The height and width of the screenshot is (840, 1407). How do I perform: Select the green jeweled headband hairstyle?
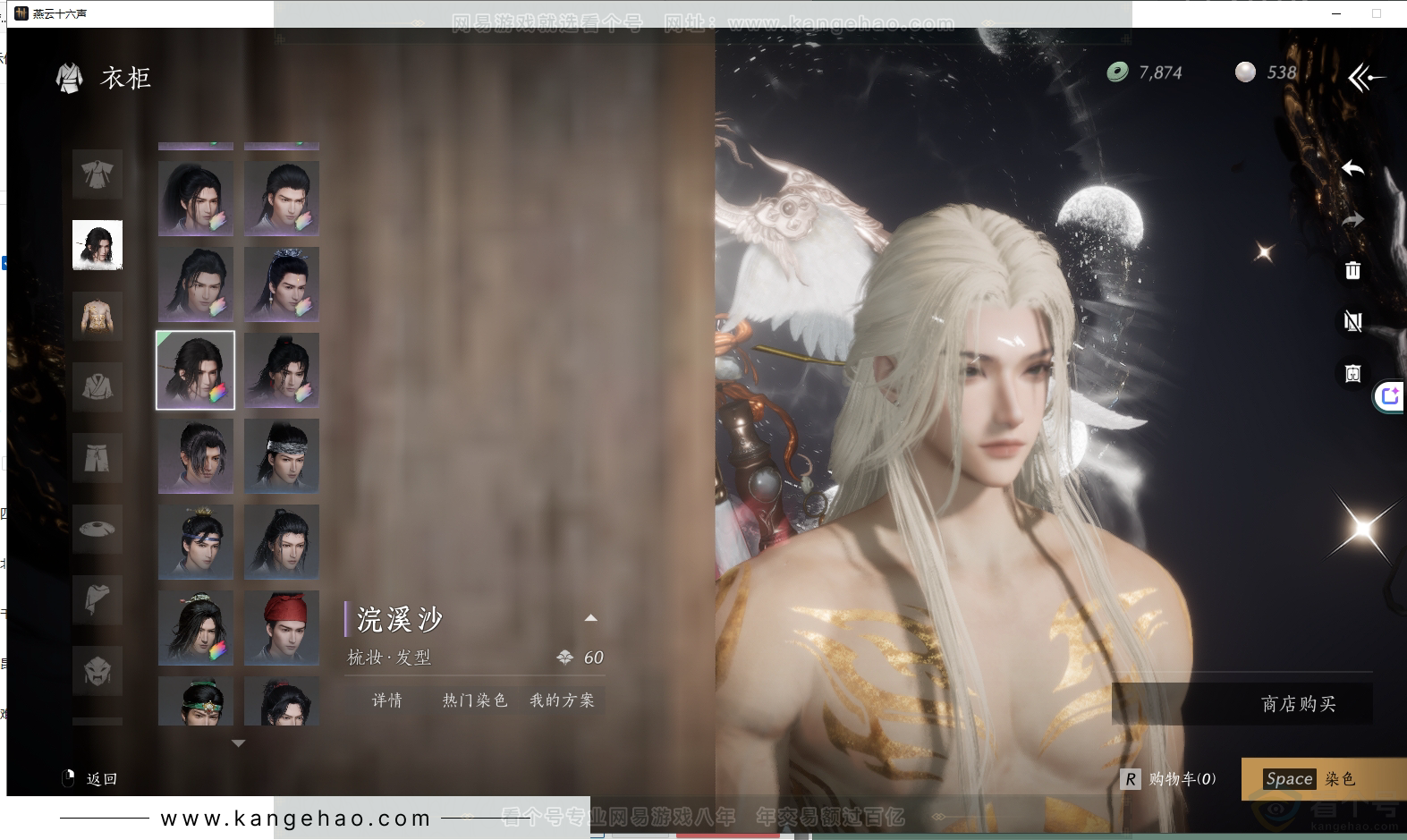(x=196, y=700)
